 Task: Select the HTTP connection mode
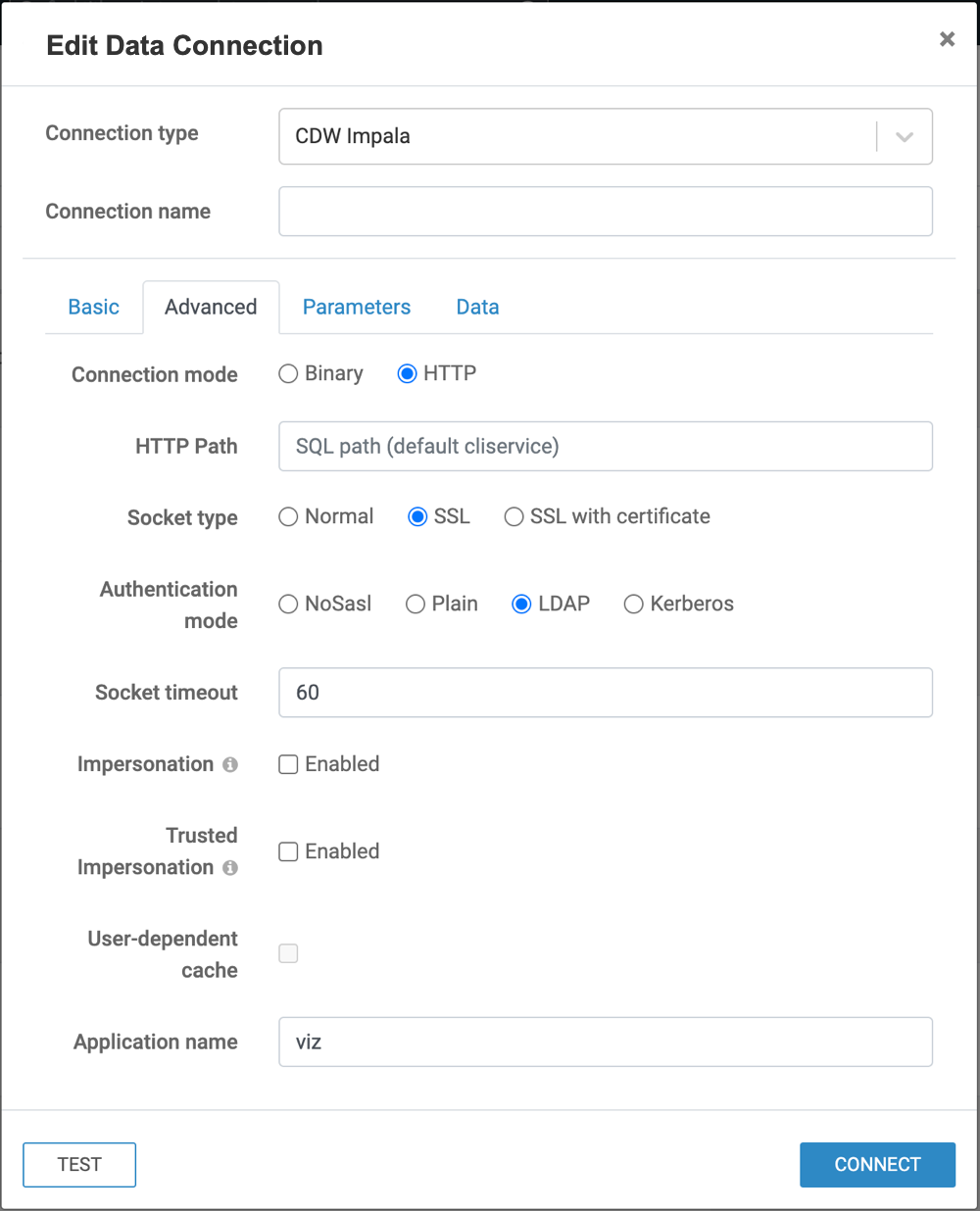(x=407, y=374)
